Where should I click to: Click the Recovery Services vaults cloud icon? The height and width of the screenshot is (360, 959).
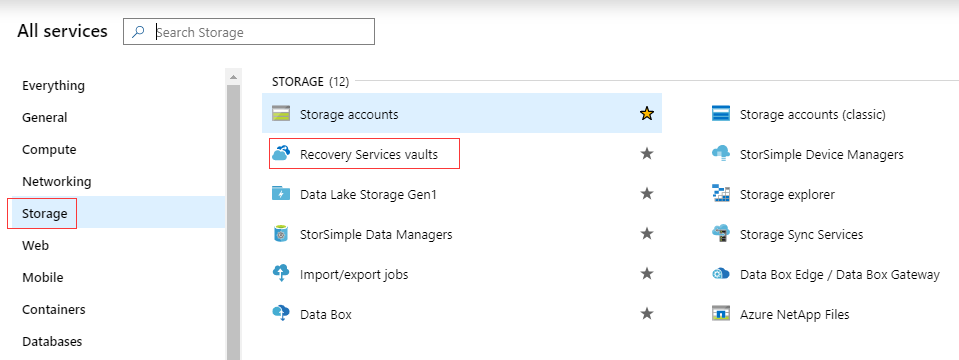click(x=281, y=153)
